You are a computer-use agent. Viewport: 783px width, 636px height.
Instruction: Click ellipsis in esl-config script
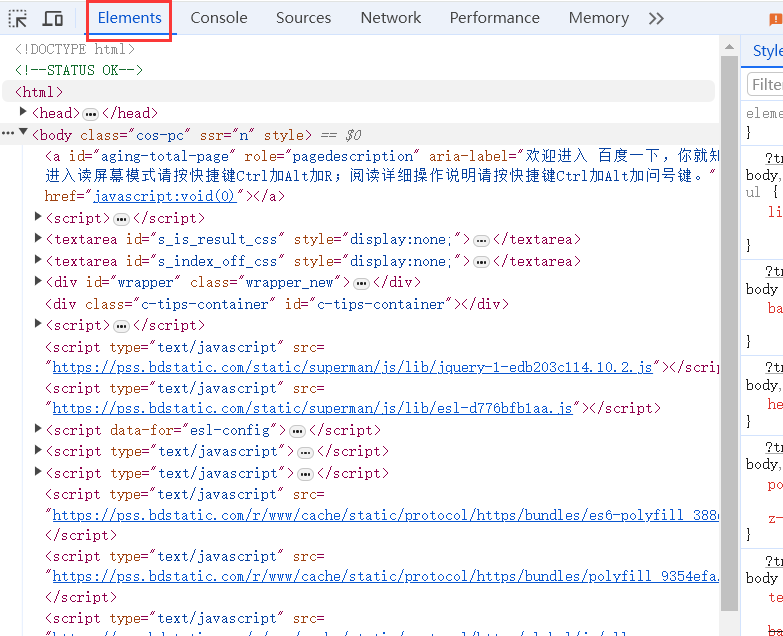[297, 431]
